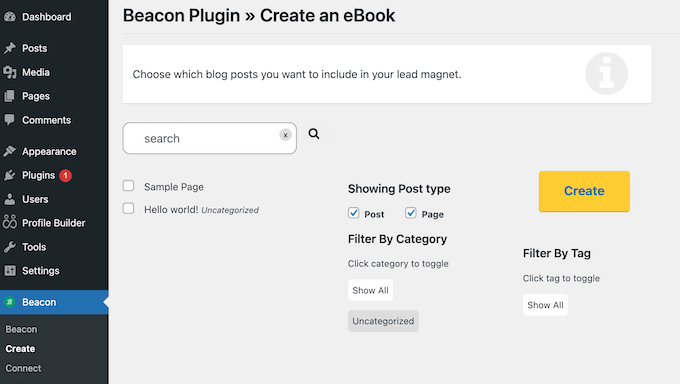
Task: Select the highlighted Beacon menu item
Action: pos(54,302)
